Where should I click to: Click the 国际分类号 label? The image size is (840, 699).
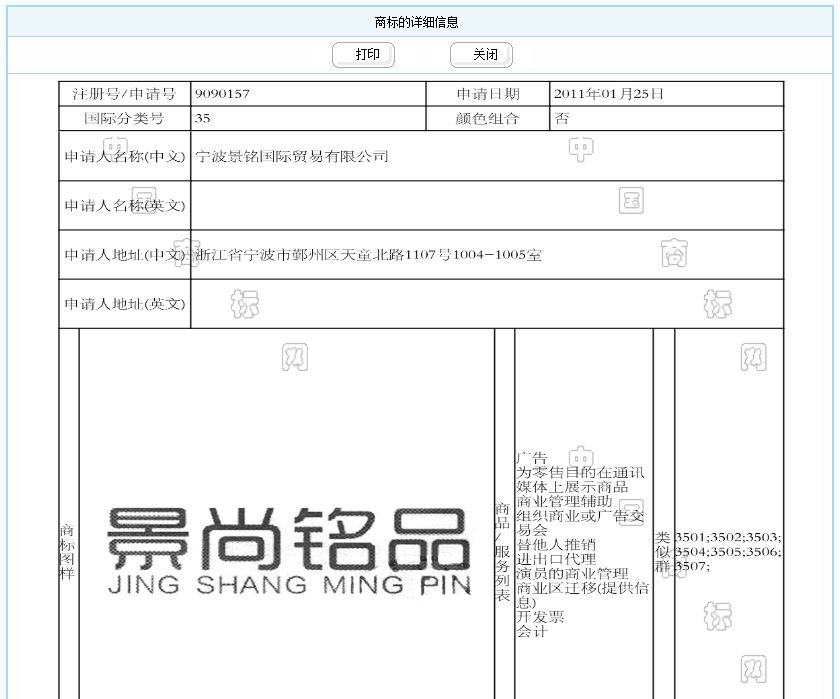point(124,118)
